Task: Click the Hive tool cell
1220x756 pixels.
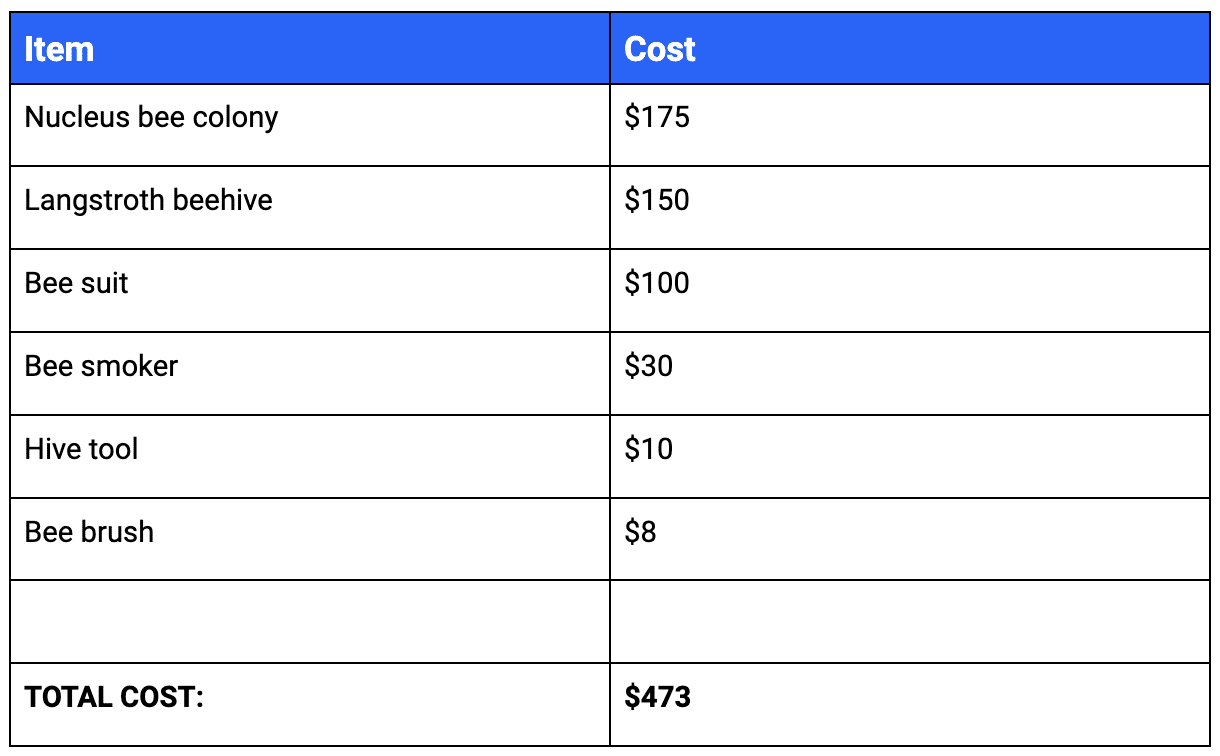Action: point(310,457)
